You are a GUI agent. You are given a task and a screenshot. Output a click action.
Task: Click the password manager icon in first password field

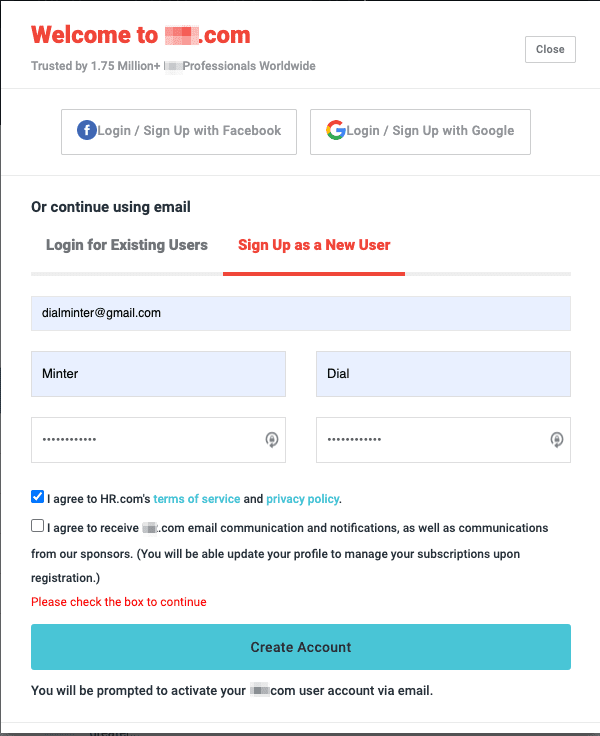(271, 440)
